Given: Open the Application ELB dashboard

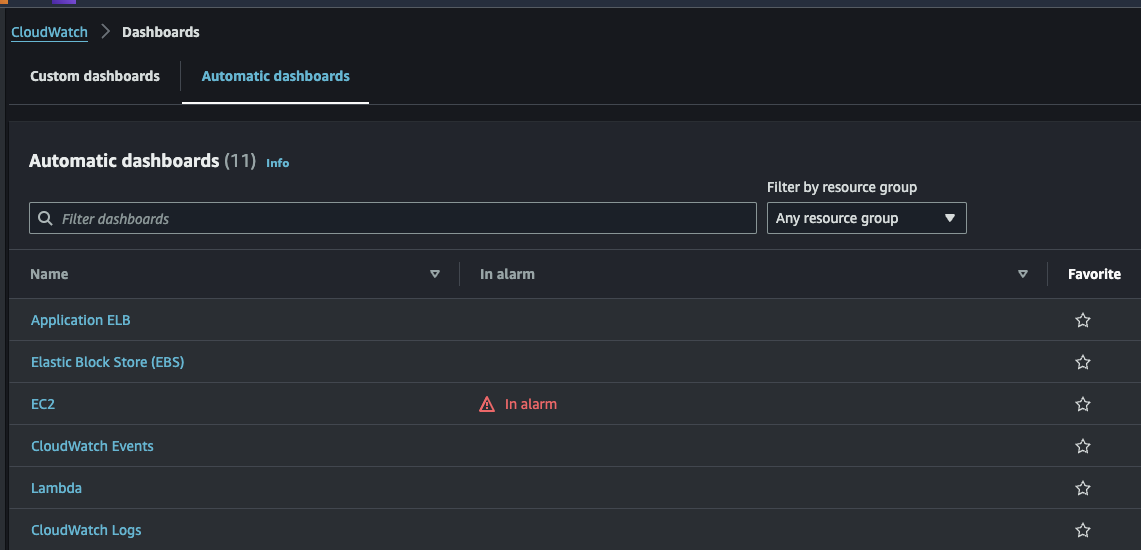Looking at the screenshot, I should (81, 320).
